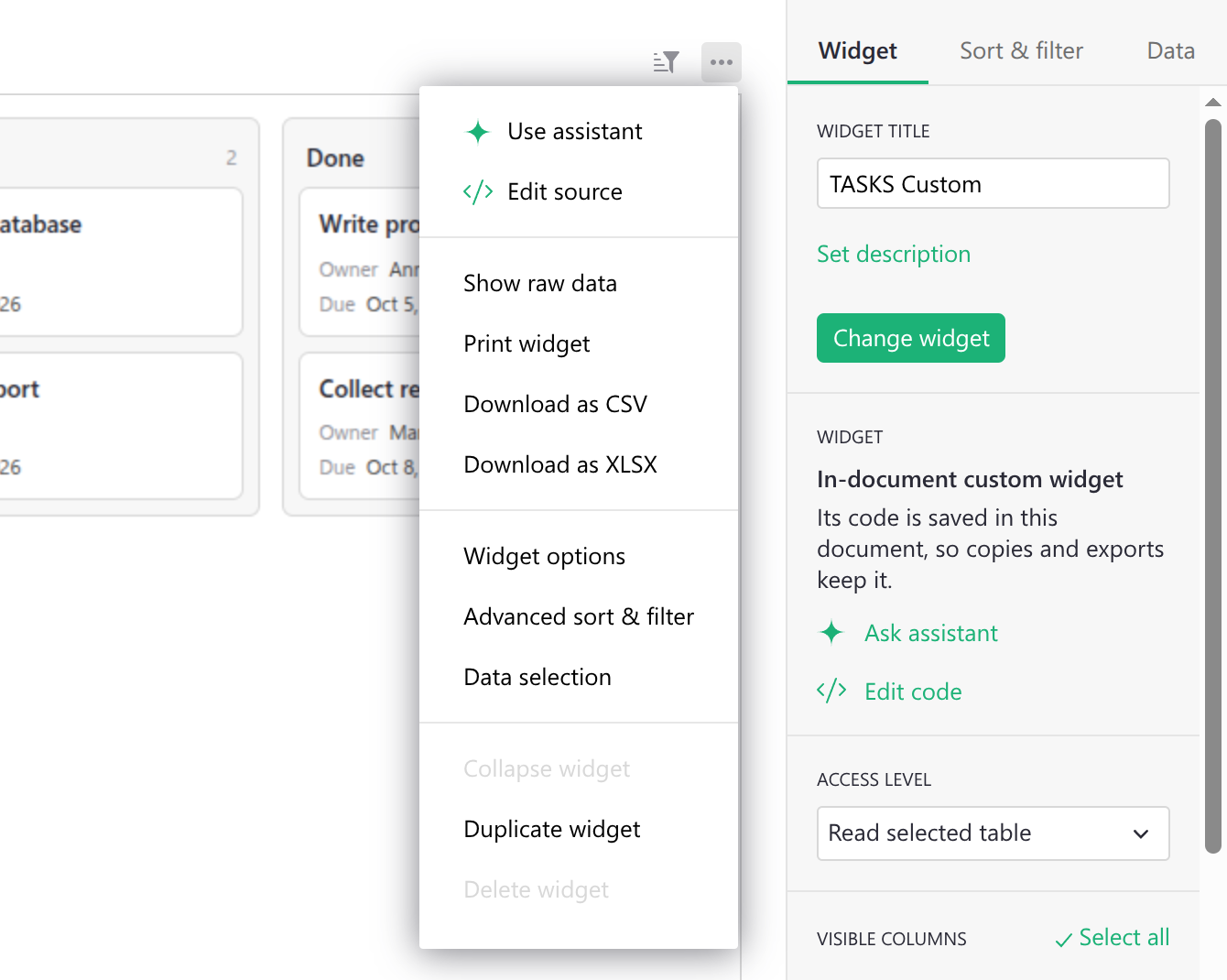The height and width of the screenshot is (980, 1227).
Task: Toggle the three-dots widget menu button
Action: tap(722, 62)
